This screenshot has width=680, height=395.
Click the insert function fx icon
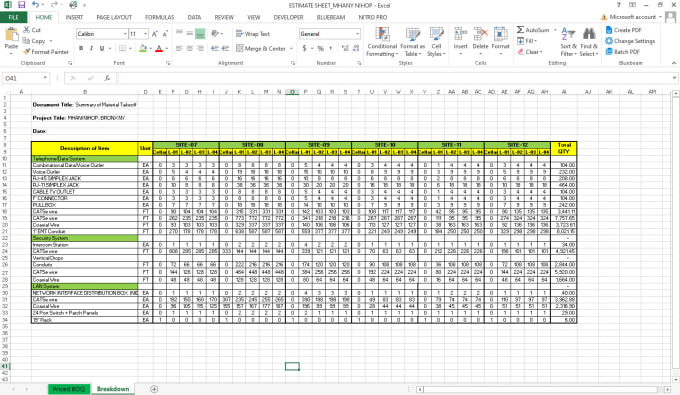(107, 78)
